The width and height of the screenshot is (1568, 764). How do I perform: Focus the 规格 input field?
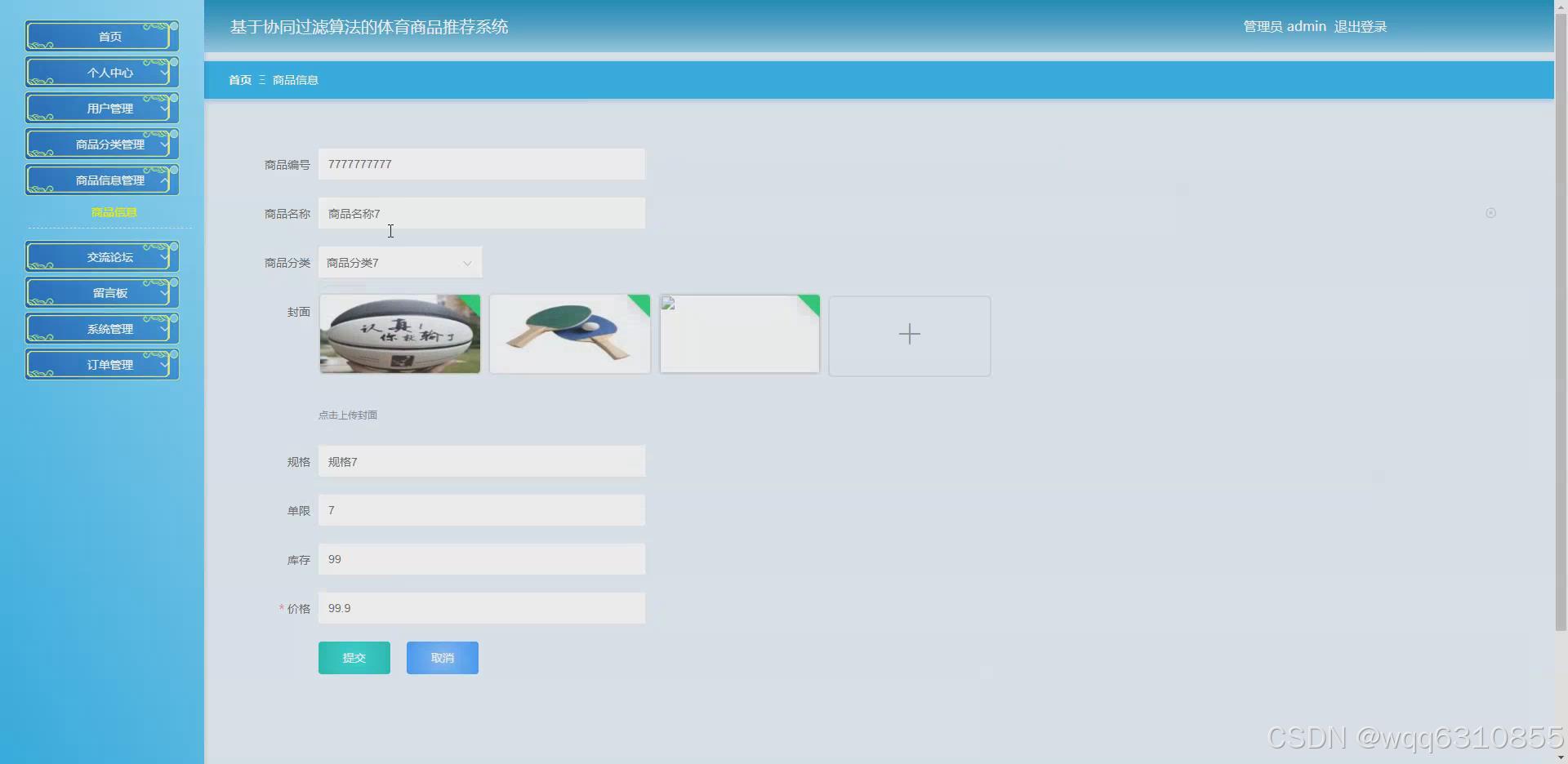pos(482,461)
